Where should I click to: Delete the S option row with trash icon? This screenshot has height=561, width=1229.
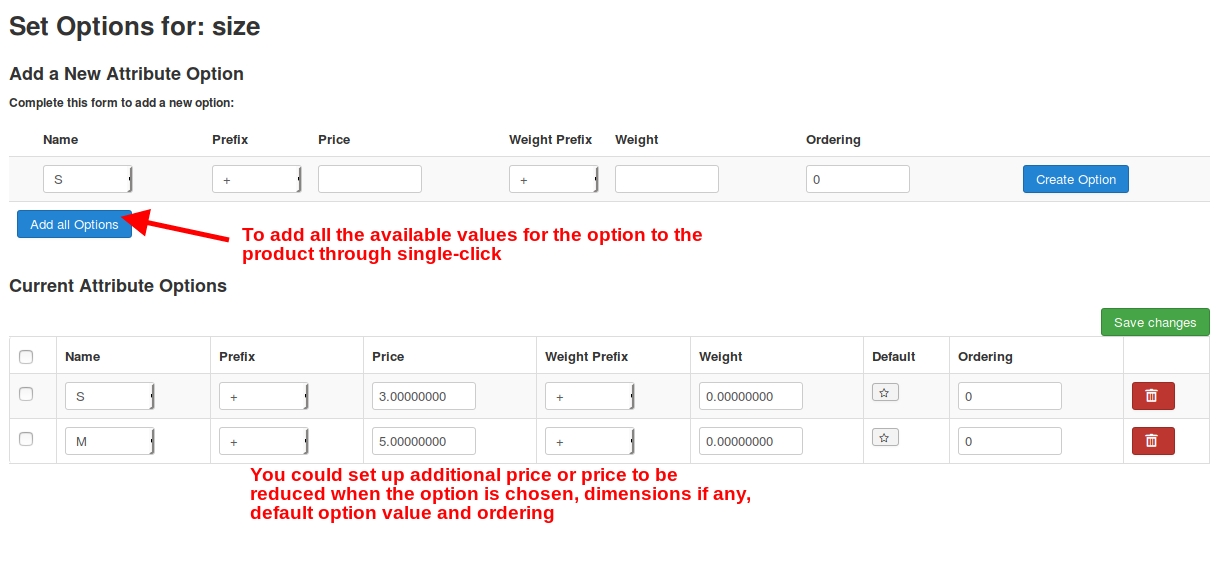click(x=1153, y=396)
